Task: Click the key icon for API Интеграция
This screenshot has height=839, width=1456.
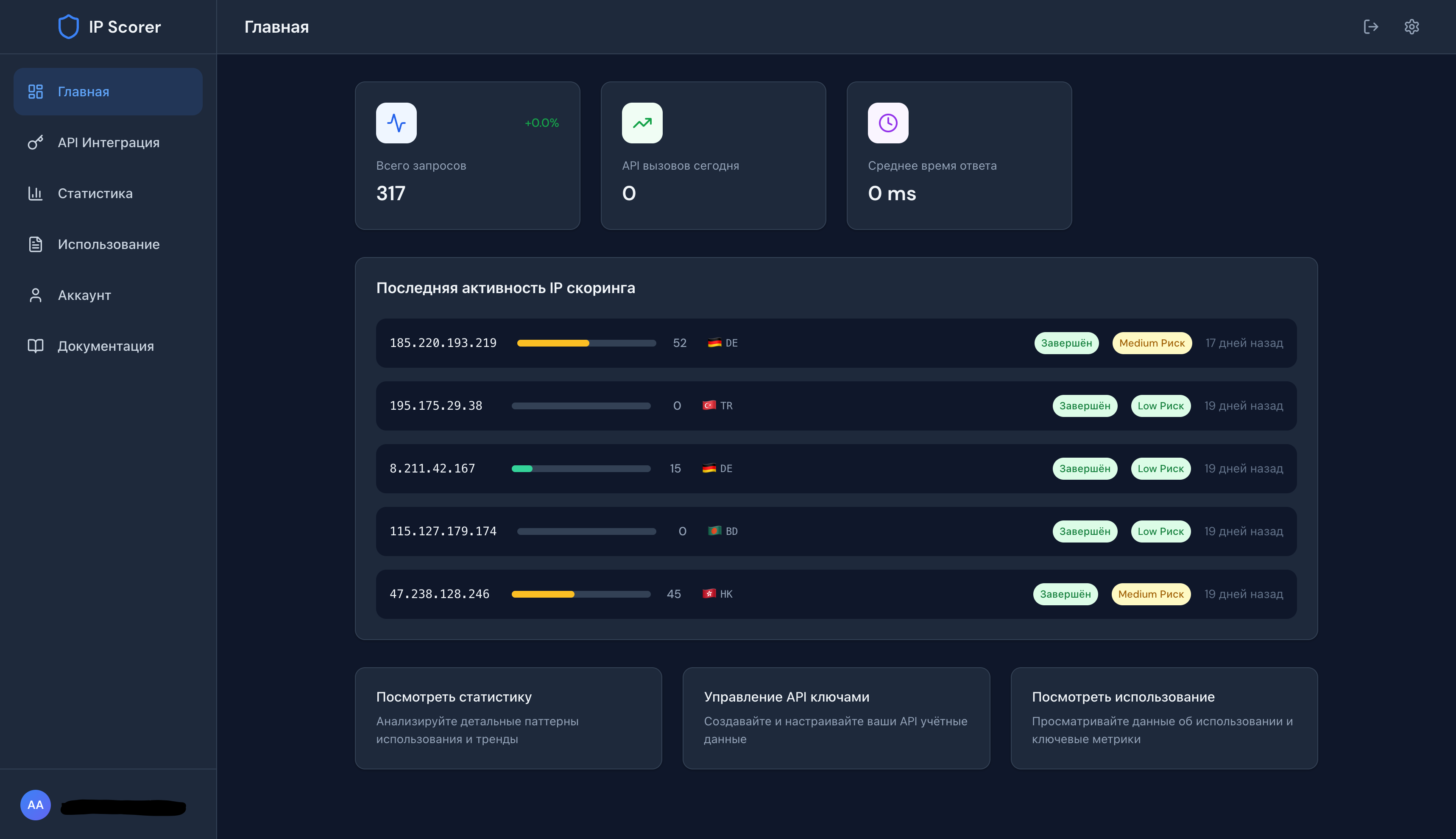Action: coord(36,143)
